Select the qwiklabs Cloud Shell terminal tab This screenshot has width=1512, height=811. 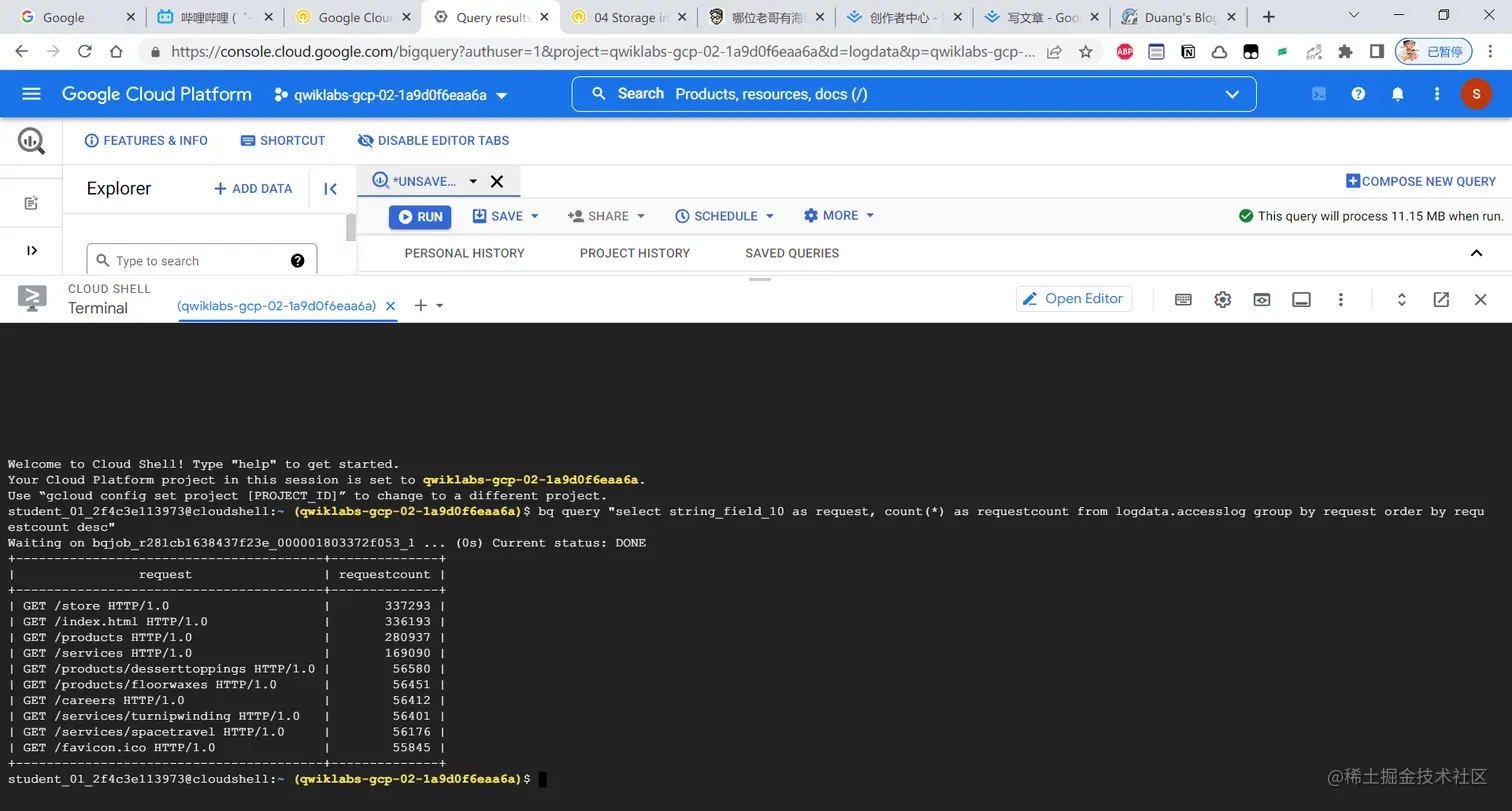coord(276,306)
